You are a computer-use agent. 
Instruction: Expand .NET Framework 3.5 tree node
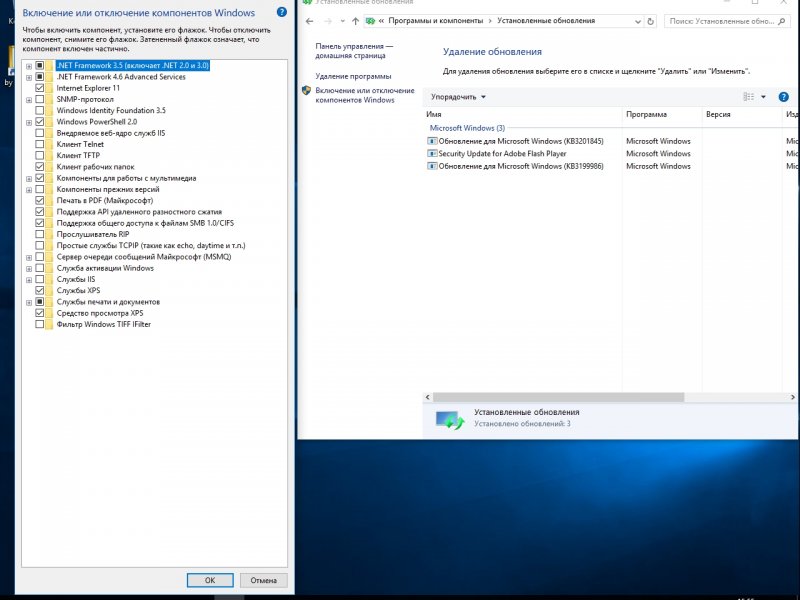click(x=29, y=66)
